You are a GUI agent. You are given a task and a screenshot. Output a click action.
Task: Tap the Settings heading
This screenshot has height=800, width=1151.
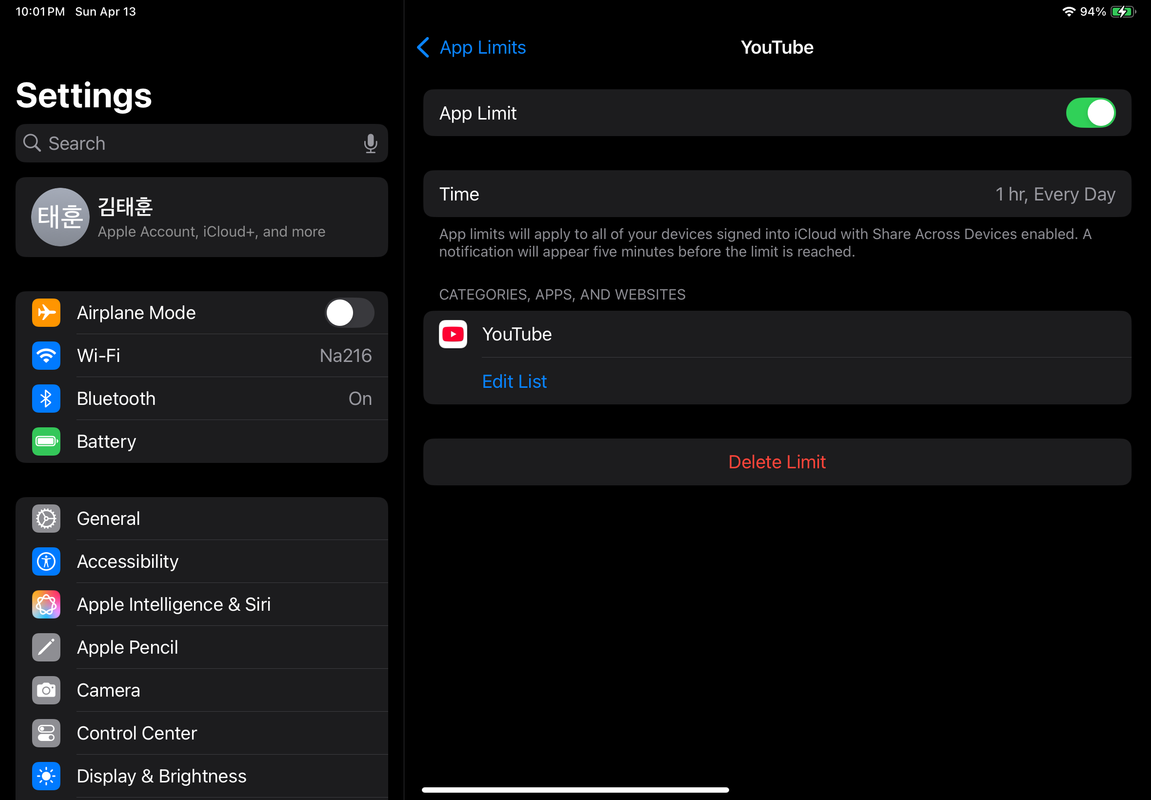(x=84, y=95)
